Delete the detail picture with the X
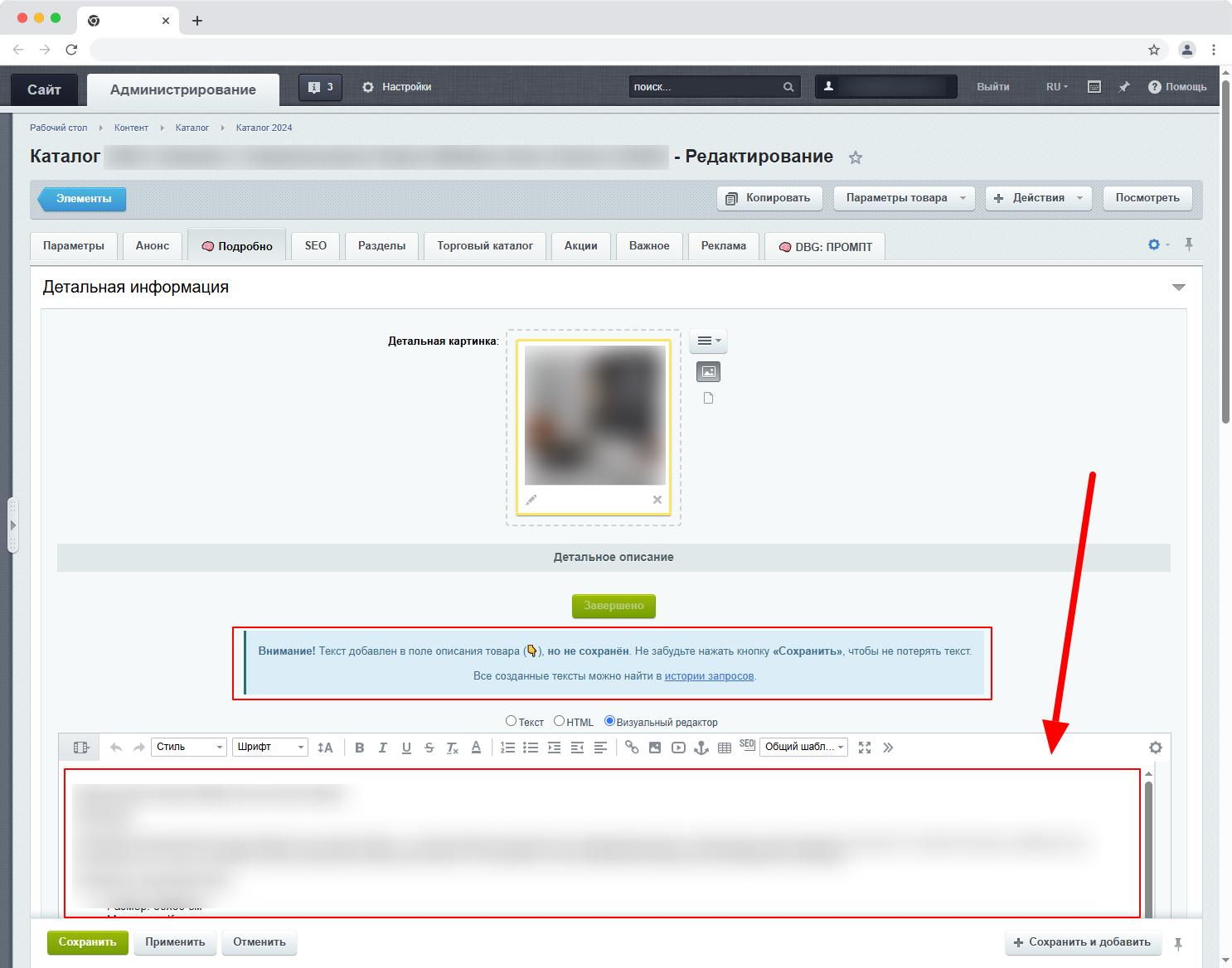The height and width of the screenshot is (968, 1232). [657, 500]
